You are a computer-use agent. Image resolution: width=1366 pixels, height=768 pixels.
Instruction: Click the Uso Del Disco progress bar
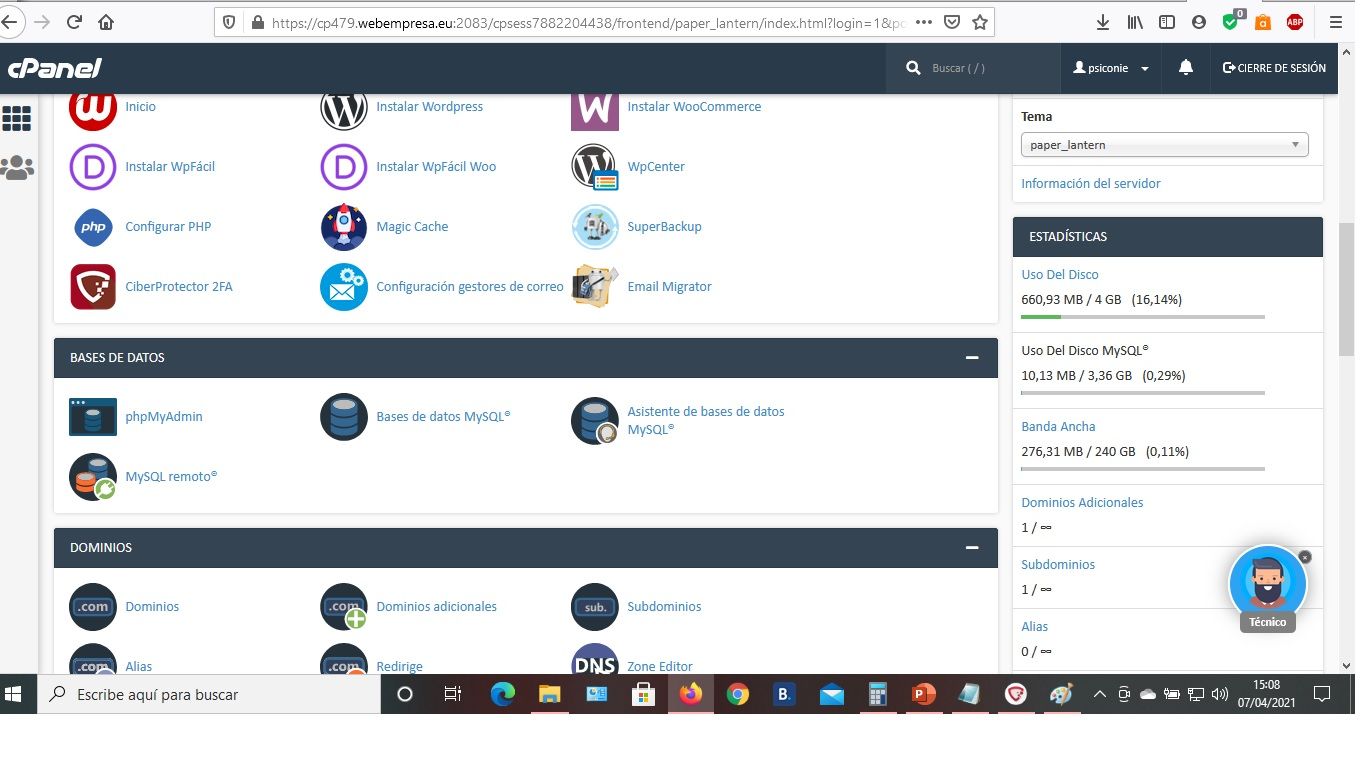click(1143, 317)
